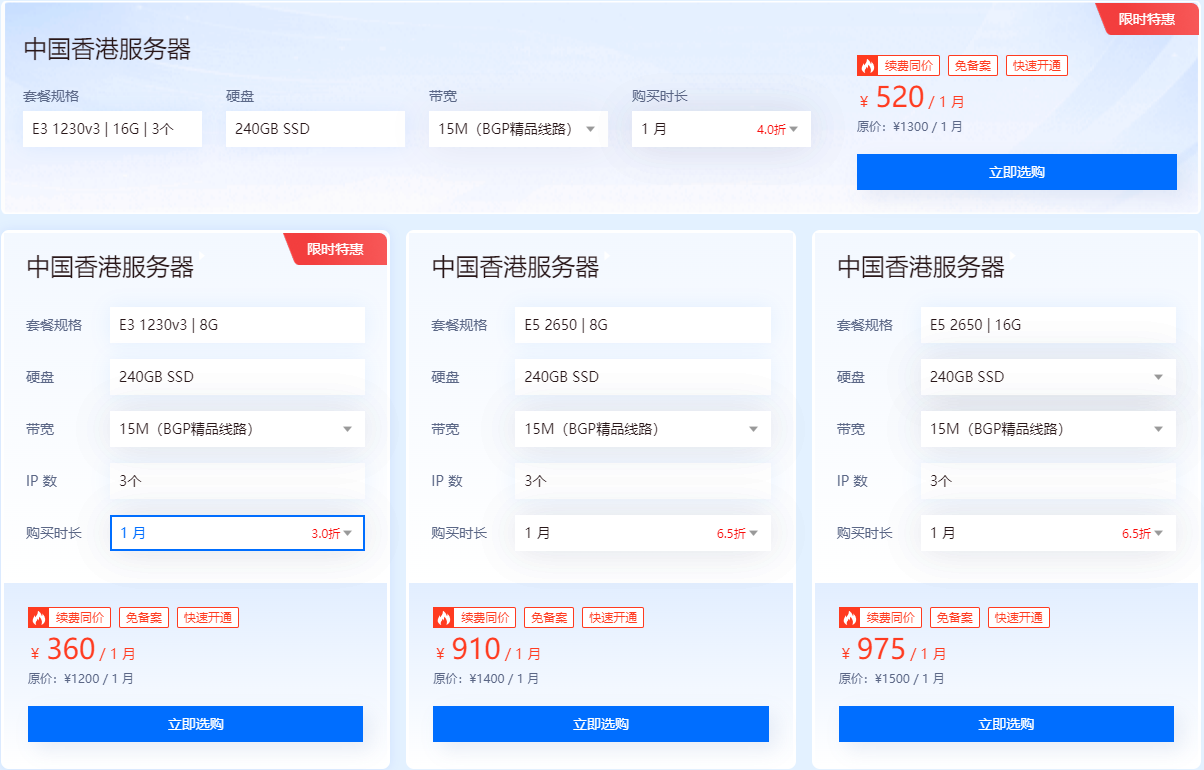Image resolution: width=1204 pixels, height=770 pixels.
Task: Click original price text 原价:¥1200 / 1 月
Action: [x=81, y=679]
